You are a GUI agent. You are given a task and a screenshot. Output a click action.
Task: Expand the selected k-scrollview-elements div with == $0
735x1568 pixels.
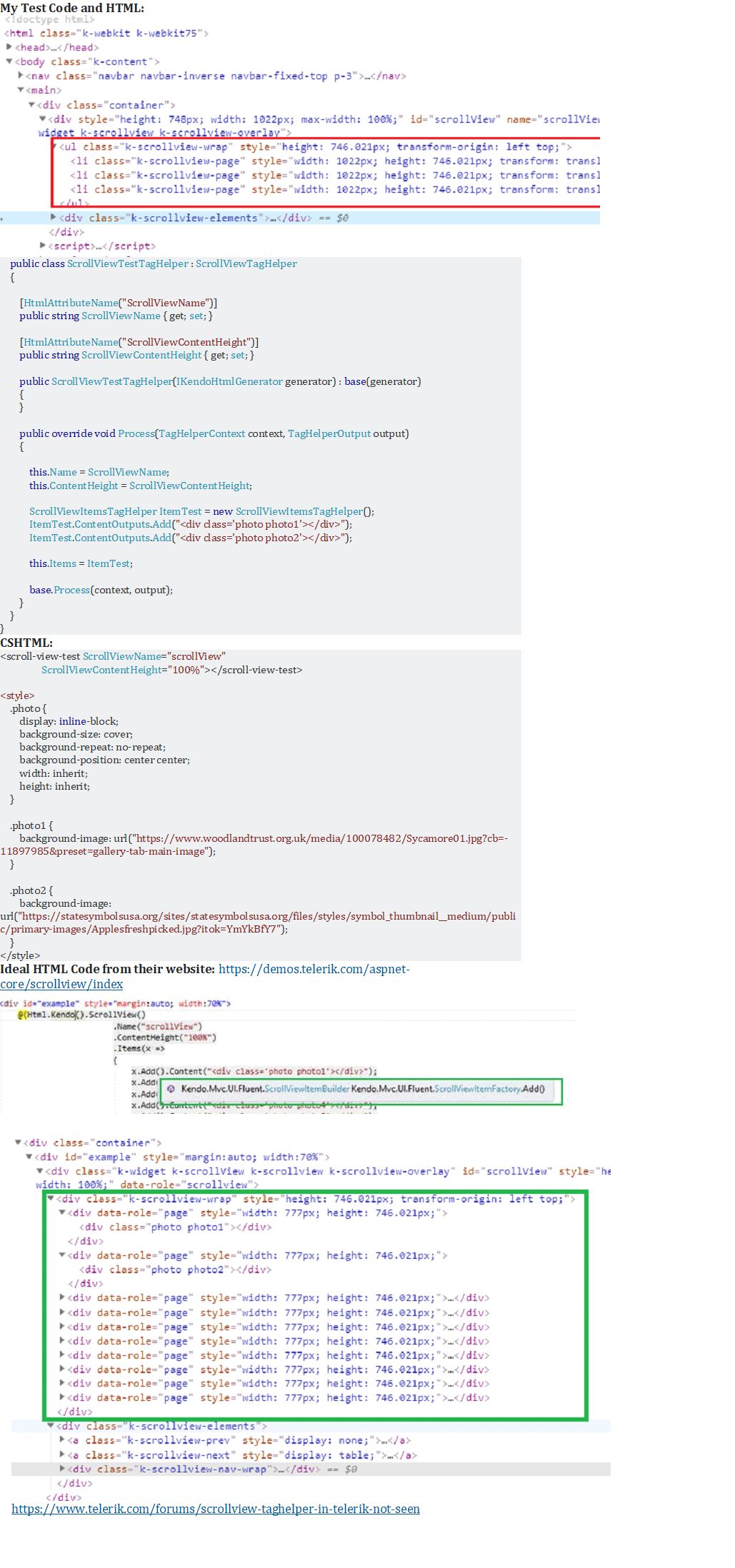(x=54, y=217)
